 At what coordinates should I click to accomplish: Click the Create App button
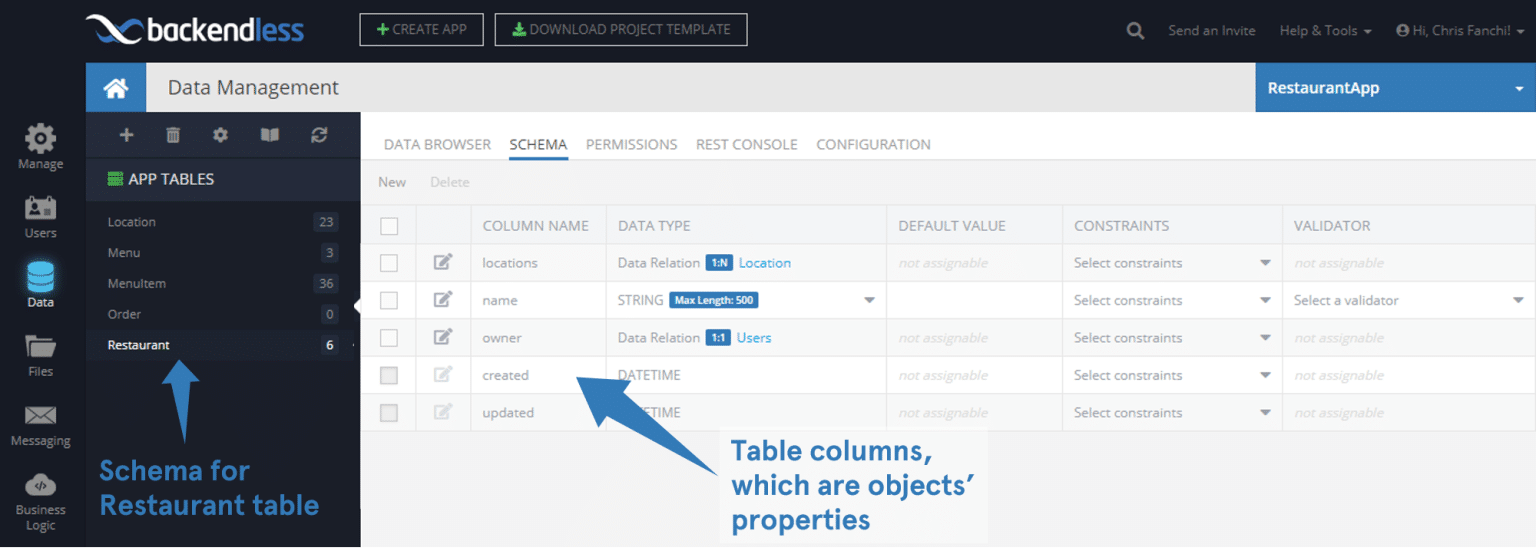pyautogui.click(x=422, y=29)
